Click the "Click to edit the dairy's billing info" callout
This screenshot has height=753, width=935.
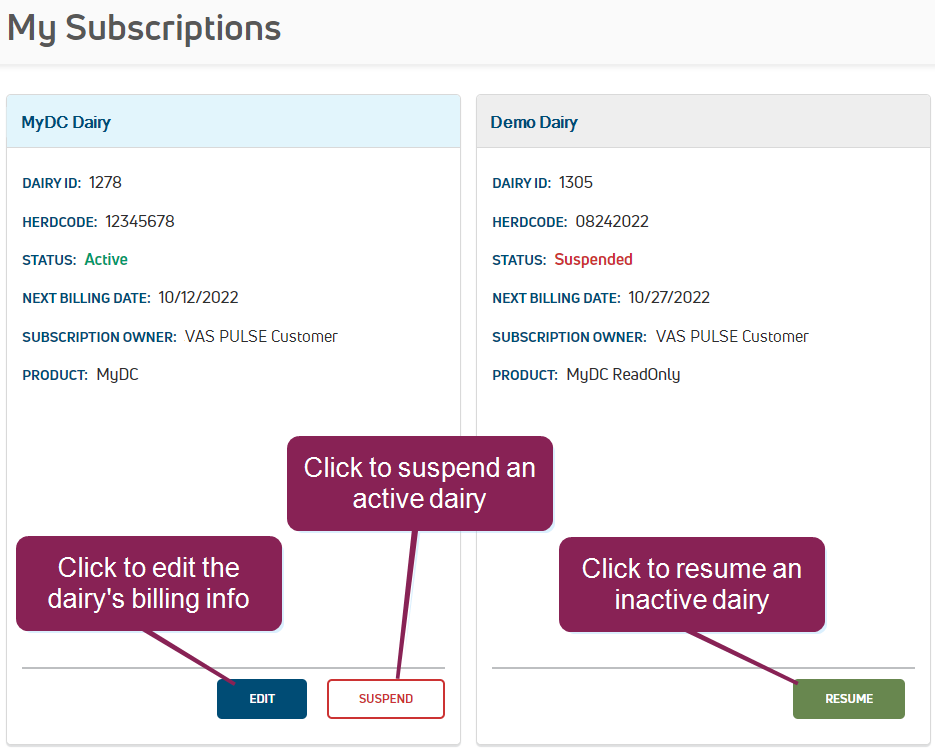point(149,583)
